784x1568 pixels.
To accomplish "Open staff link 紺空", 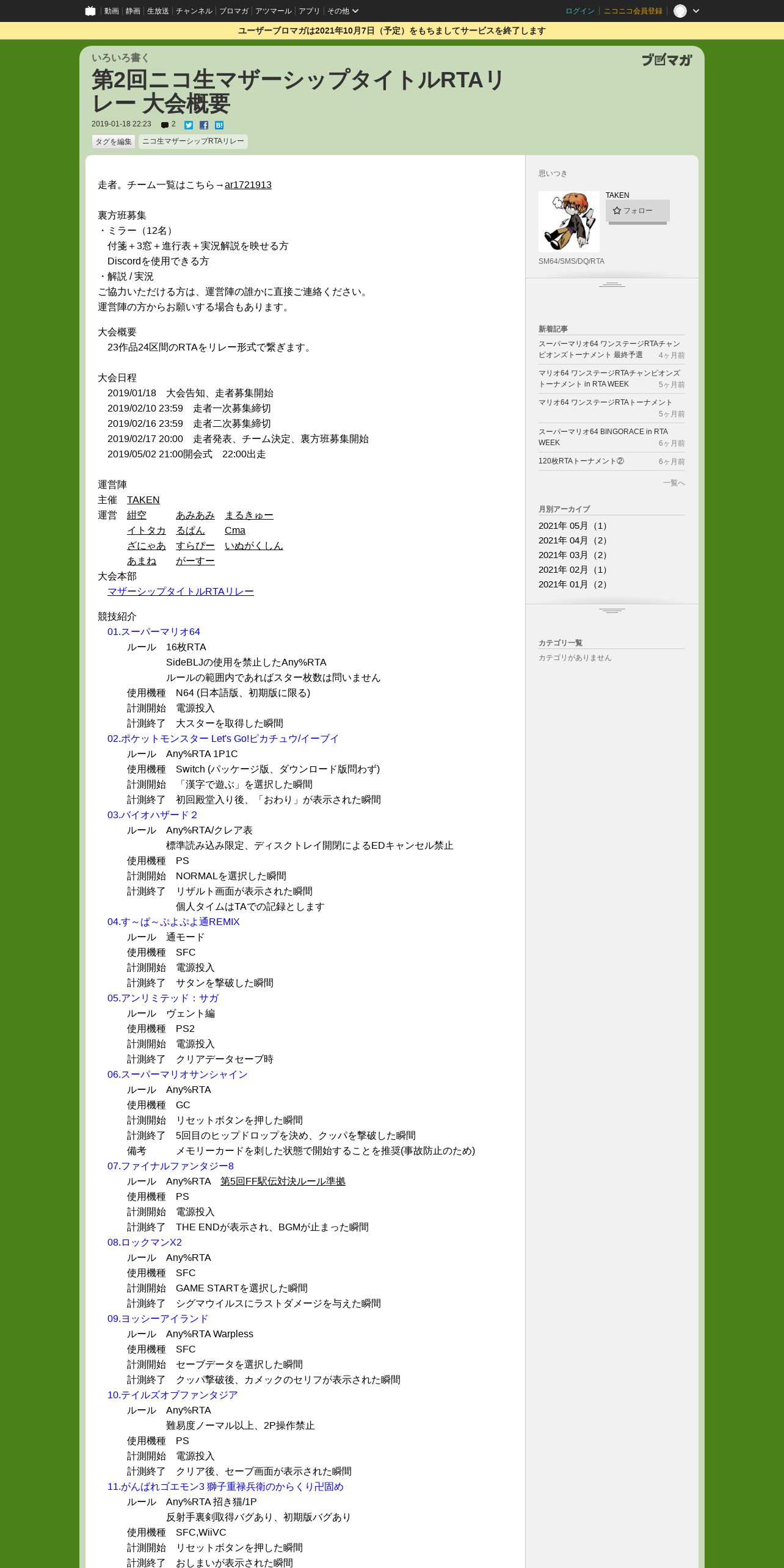I will tap(137, 515).
